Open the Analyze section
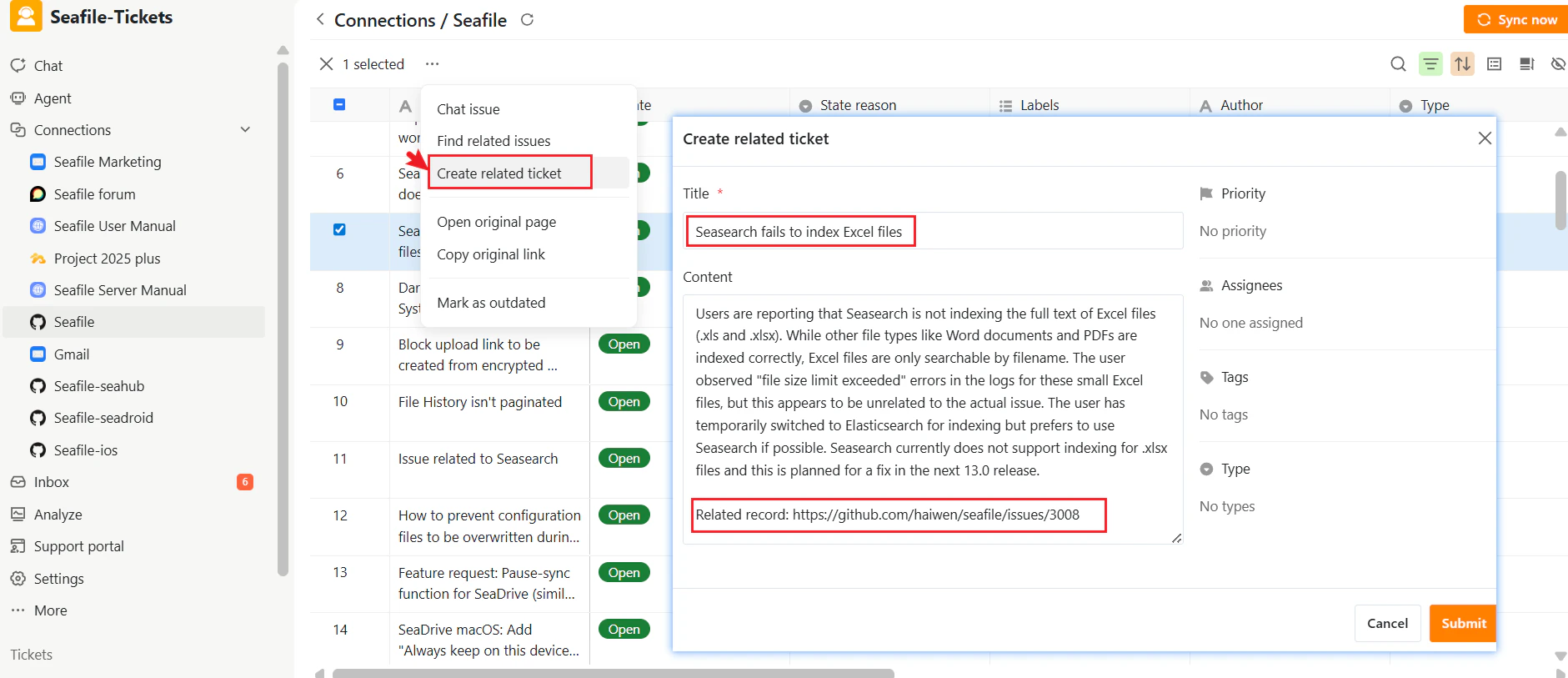 click(58, 515)
